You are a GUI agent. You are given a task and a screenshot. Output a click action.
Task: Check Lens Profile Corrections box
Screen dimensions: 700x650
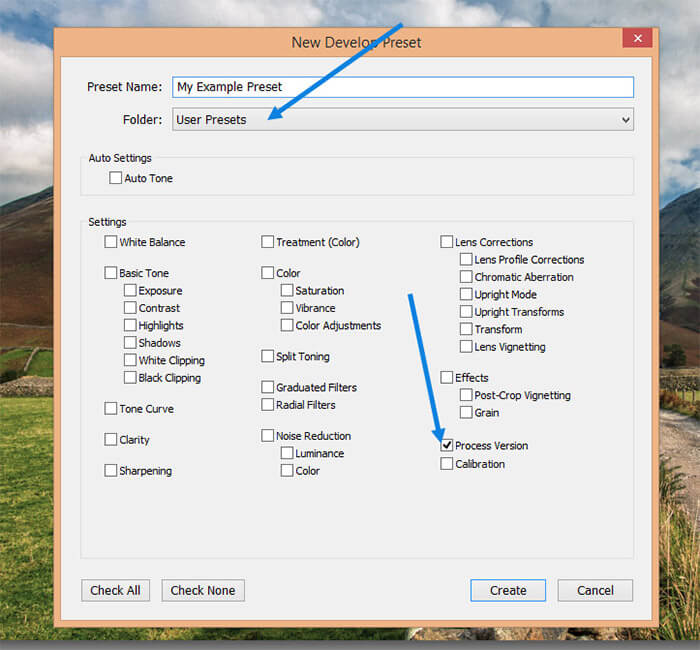click(x=466, y=259)
